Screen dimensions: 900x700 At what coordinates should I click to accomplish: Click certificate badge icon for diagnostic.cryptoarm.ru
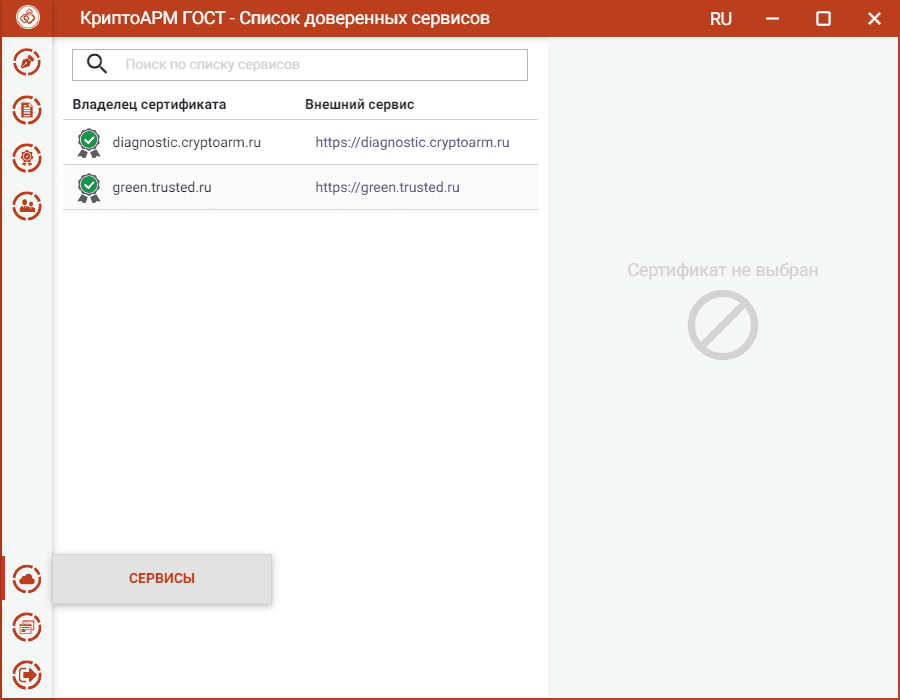[x=89, y=143]
